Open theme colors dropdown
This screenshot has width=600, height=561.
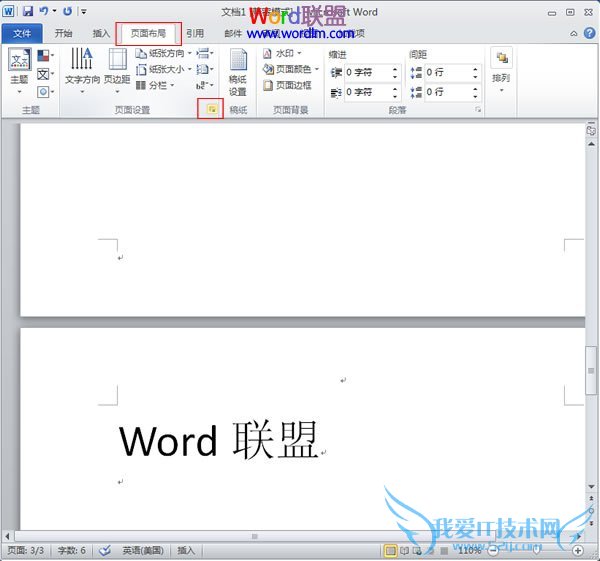point(46,56)
